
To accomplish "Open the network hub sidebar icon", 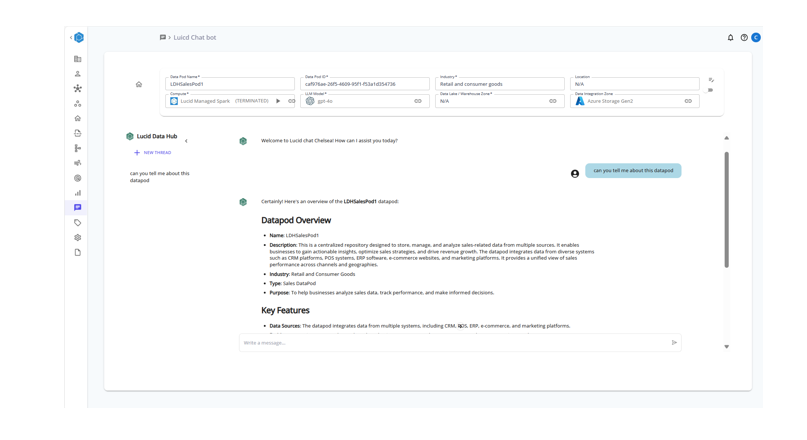I will pos(78,89).
